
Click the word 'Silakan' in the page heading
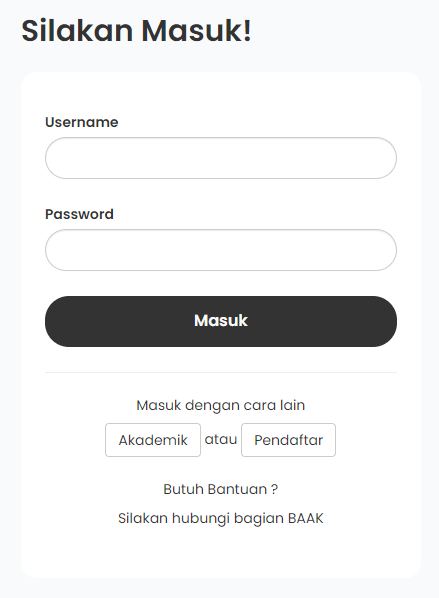pos(77,31)
